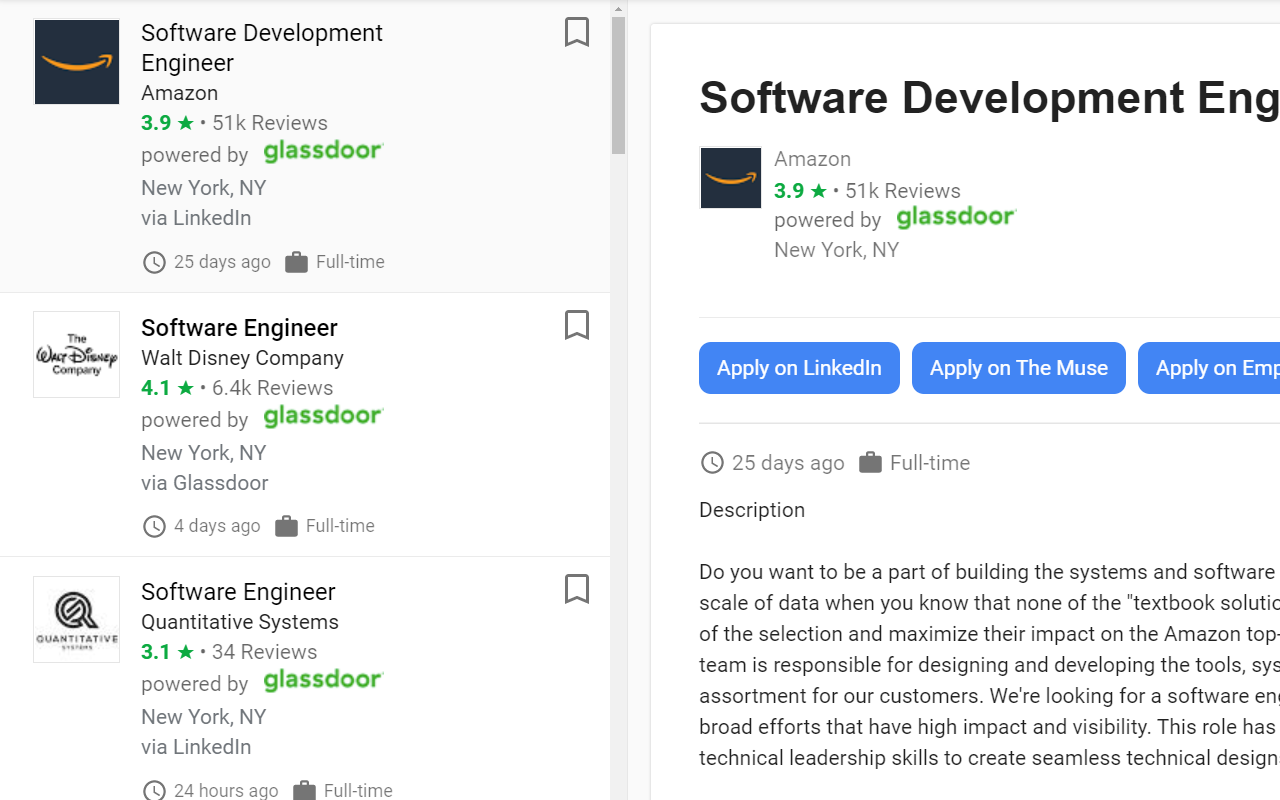1280x800 pixels.
Task: Click clock icon in Amazon list card
Action: 154,263
